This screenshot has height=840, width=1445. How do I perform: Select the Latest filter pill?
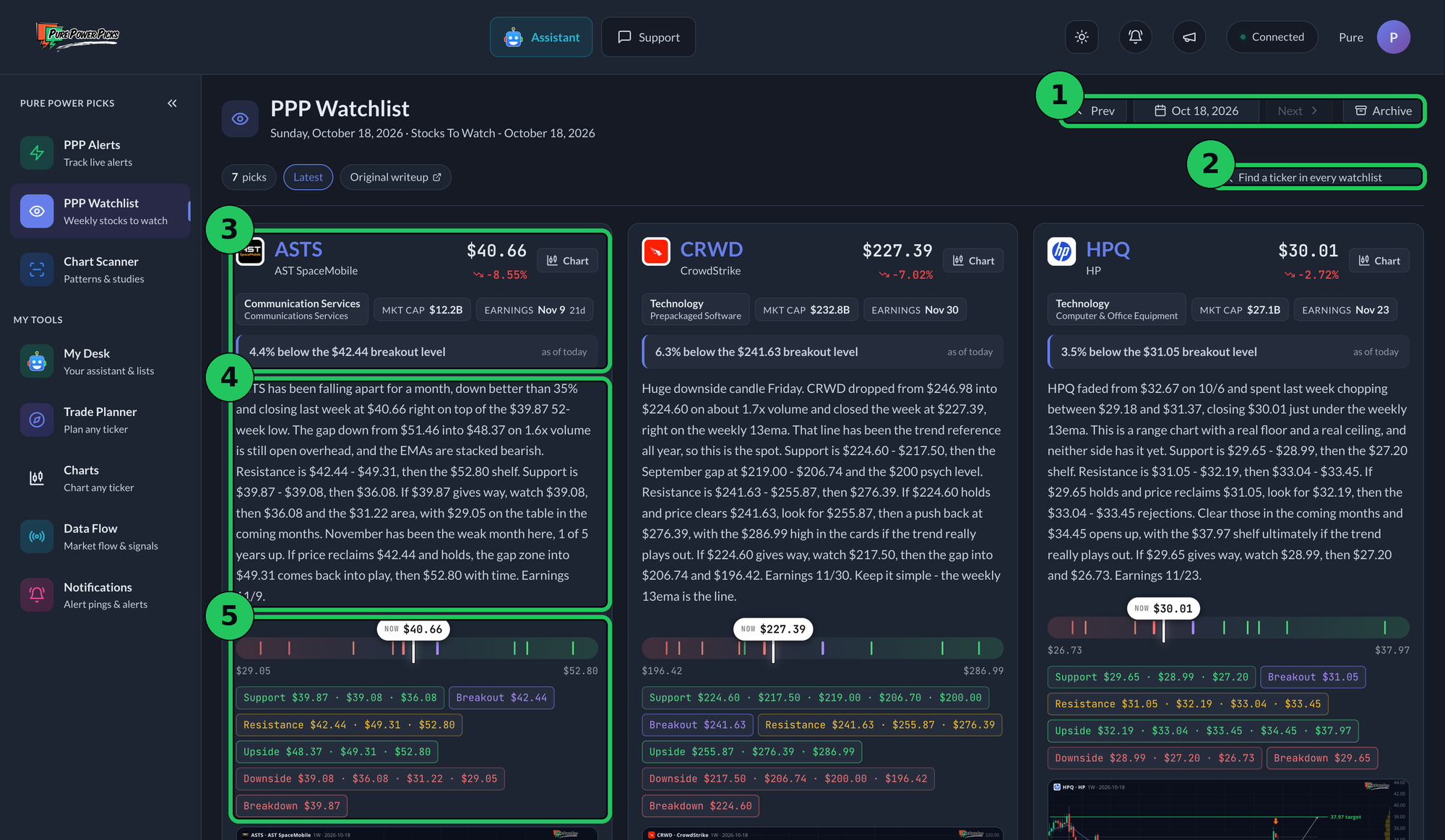pos(308,177)
